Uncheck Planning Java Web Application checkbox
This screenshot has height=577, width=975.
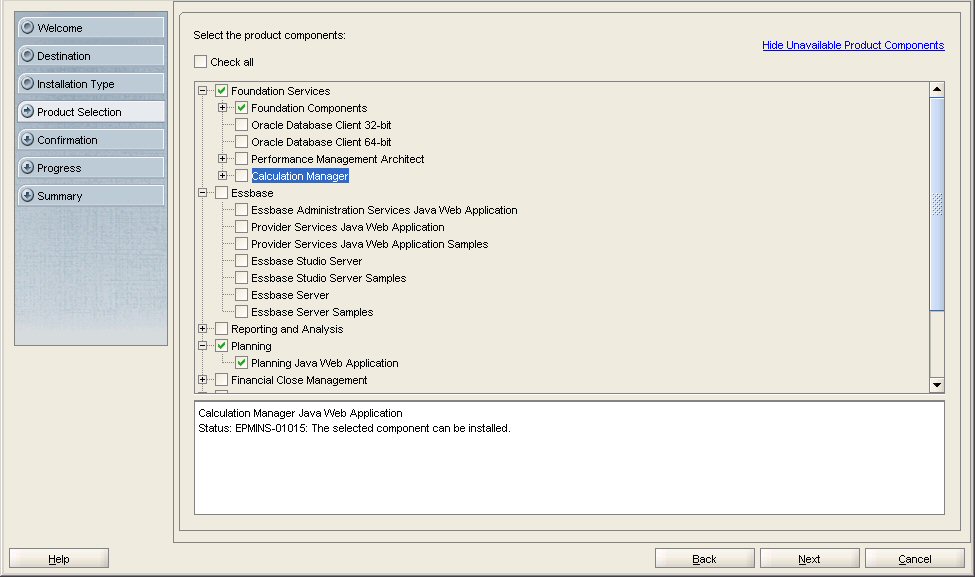(x=241, y=362)
